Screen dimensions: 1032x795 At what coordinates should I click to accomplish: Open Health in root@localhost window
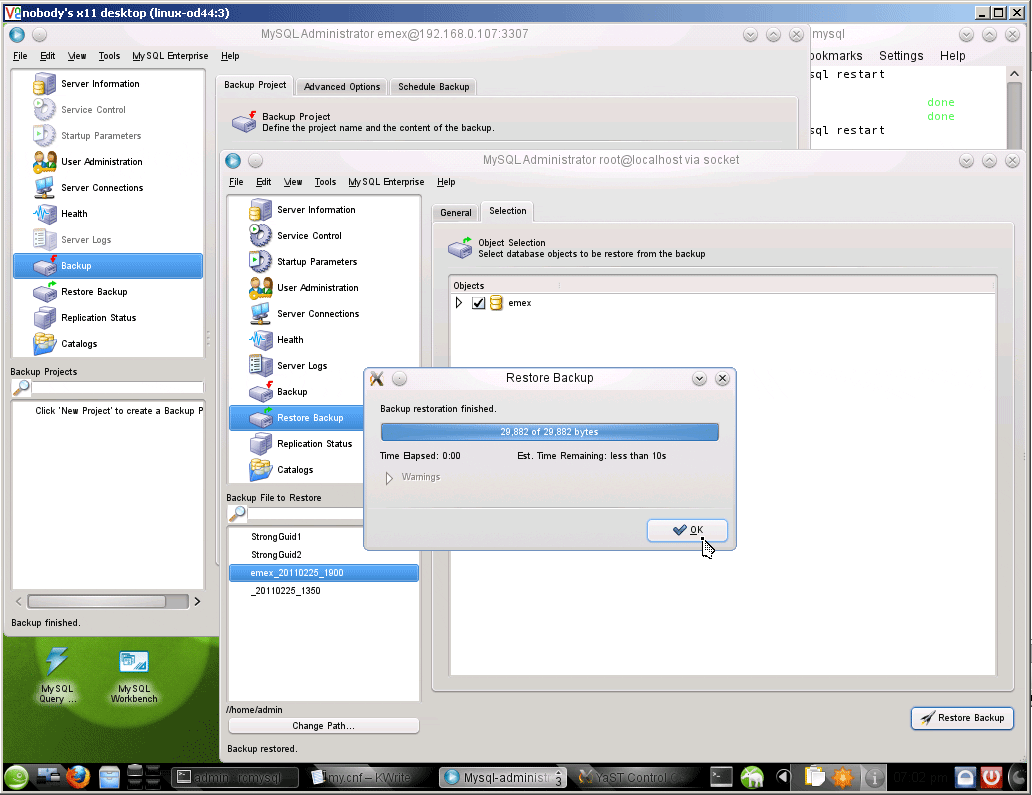(324, 340)
